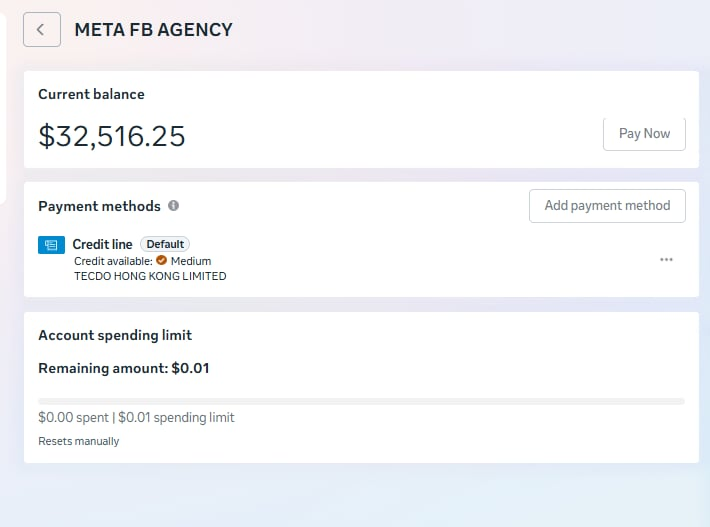Screen dimensions: 710x527
Task: Open the Payment methods info tooltip icon
Action: tap(173, 206)
